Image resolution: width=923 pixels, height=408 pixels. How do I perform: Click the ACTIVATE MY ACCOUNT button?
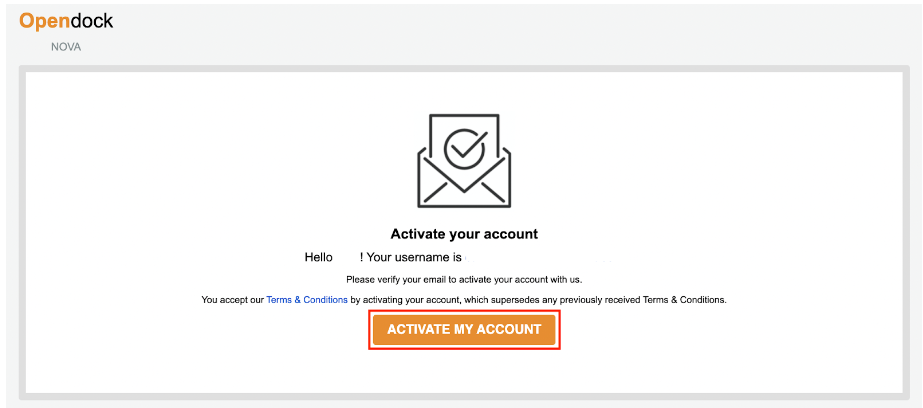pyautogui.click(x=464, y=330)
